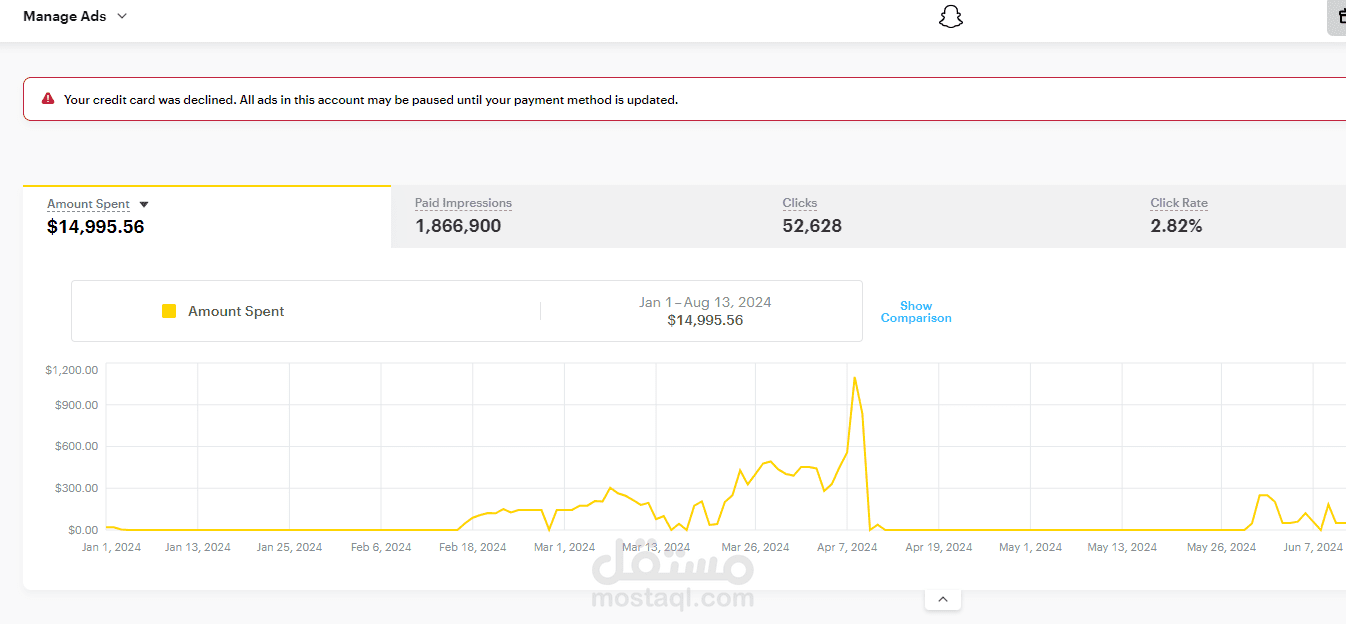Click the Mar 1, 2024 axis label
The width and height of the screenshot is (1346, 624).
[565, 547]
